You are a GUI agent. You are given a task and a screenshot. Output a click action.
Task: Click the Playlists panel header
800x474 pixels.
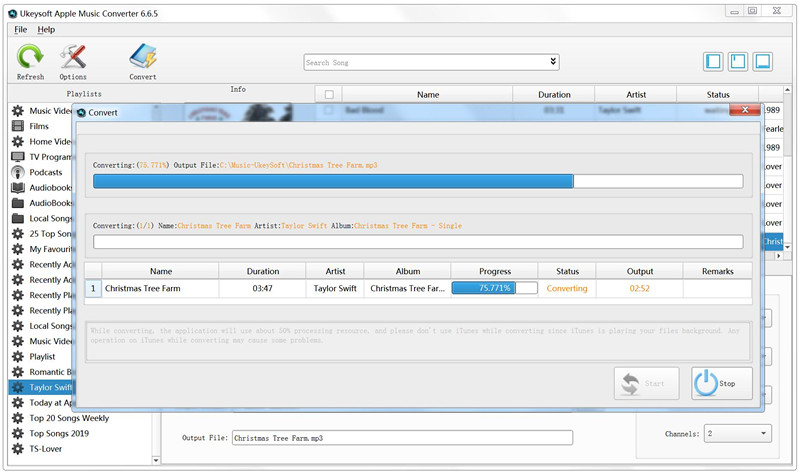point(84,94)
